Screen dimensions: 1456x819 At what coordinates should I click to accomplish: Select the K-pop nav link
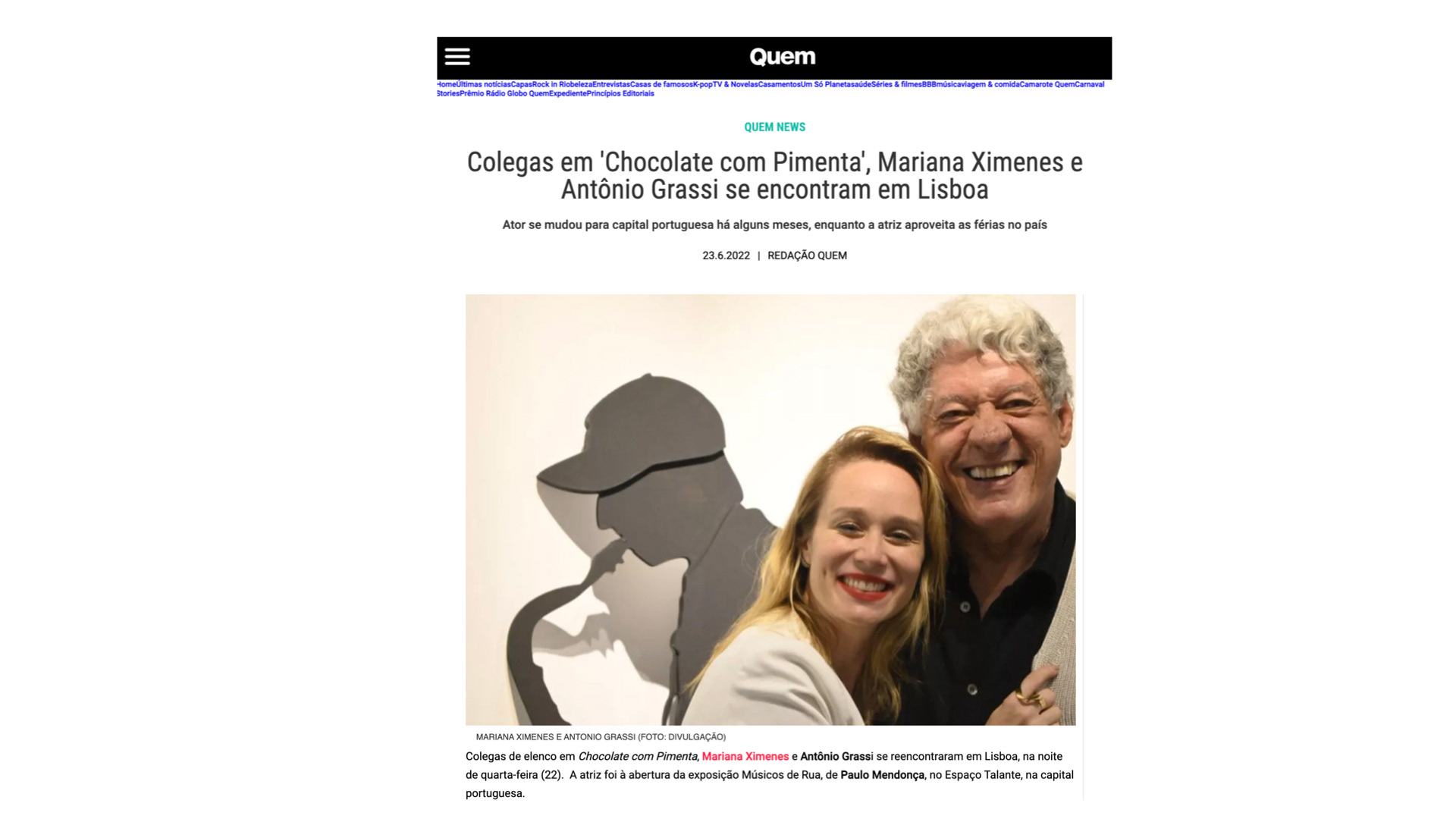(x=702, y=84)
